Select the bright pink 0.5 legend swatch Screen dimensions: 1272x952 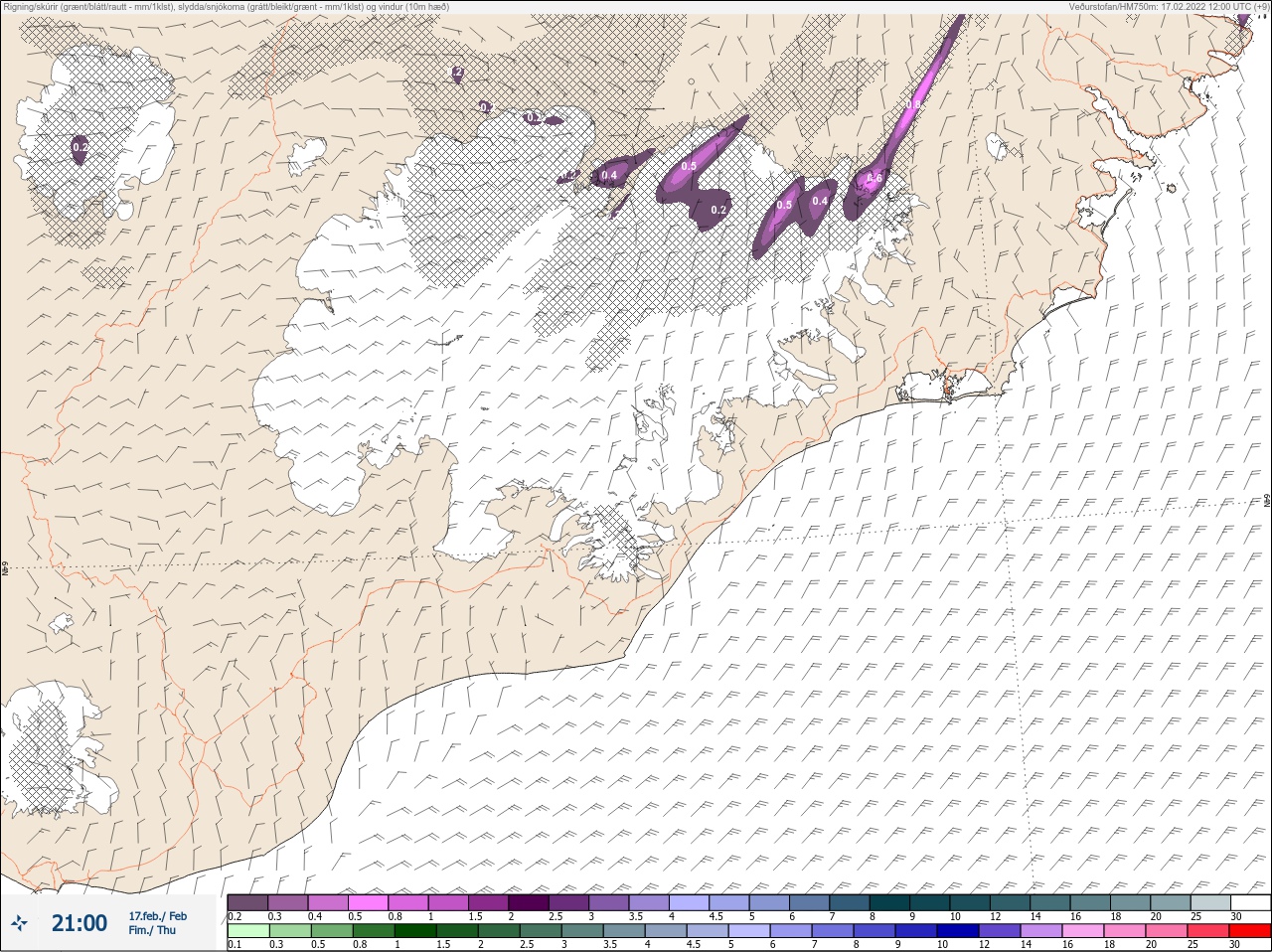click(x=368, y=902)
